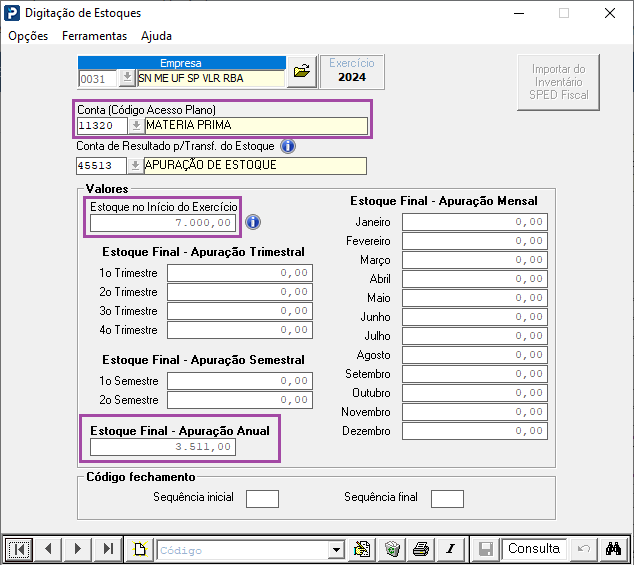This screenshot has width=635, height=565.
Task: Click the Conta code field 11320
Action: (102, 126)
